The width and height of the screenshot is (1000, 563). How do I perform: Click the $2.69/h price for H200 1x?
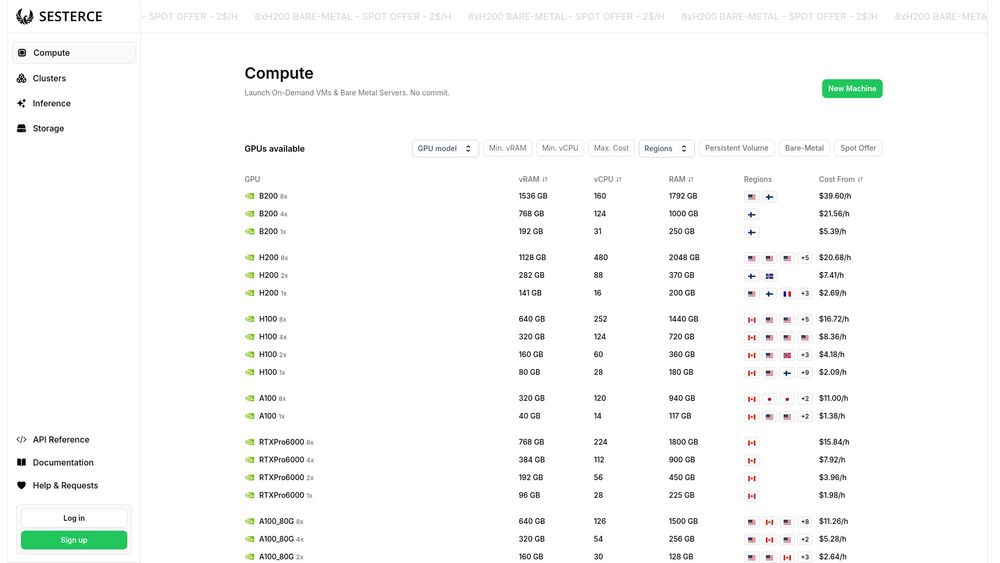[x=832, y=293]
